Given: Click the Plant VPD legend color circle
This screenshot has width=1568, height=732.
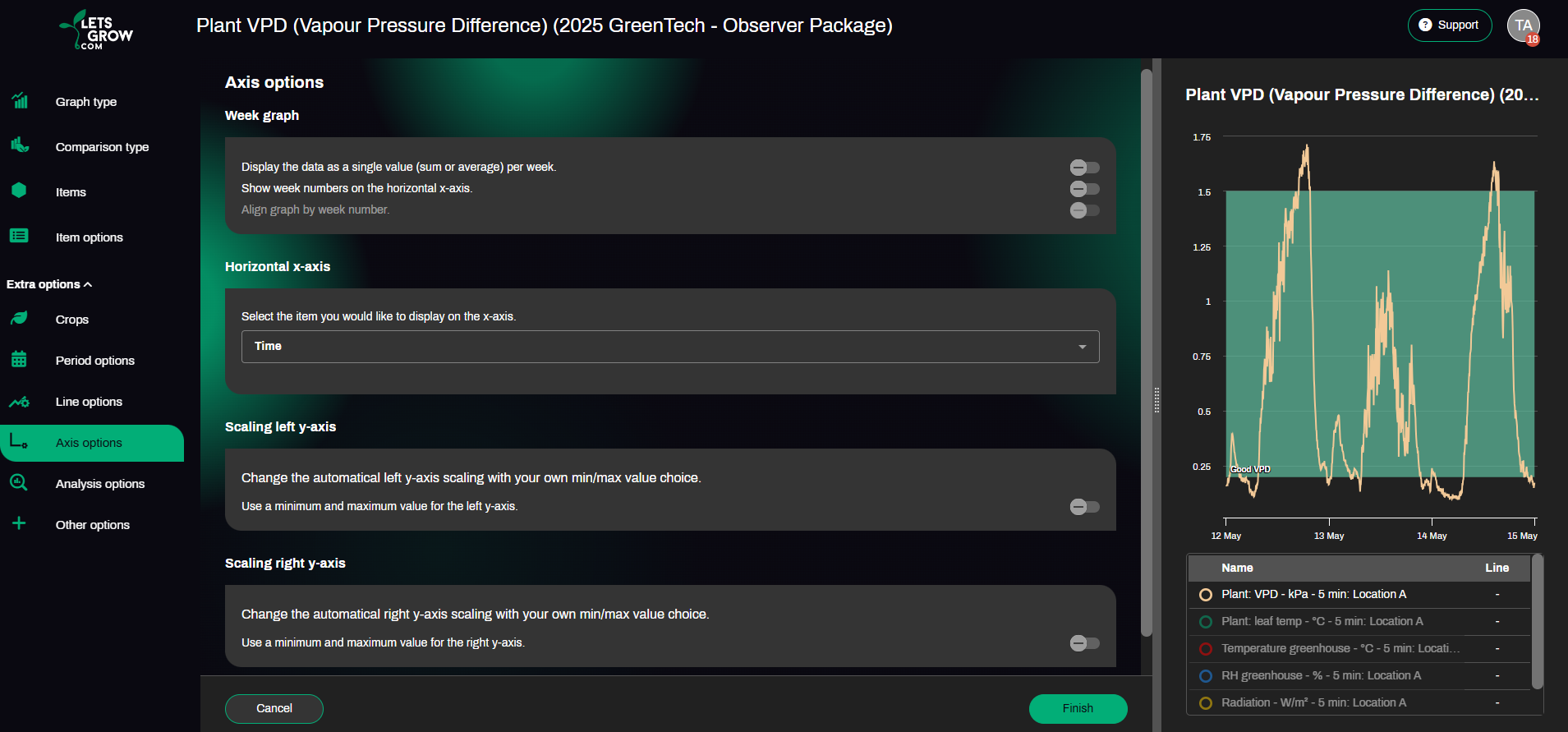Looking at the screenshot, I should 1206,595.
